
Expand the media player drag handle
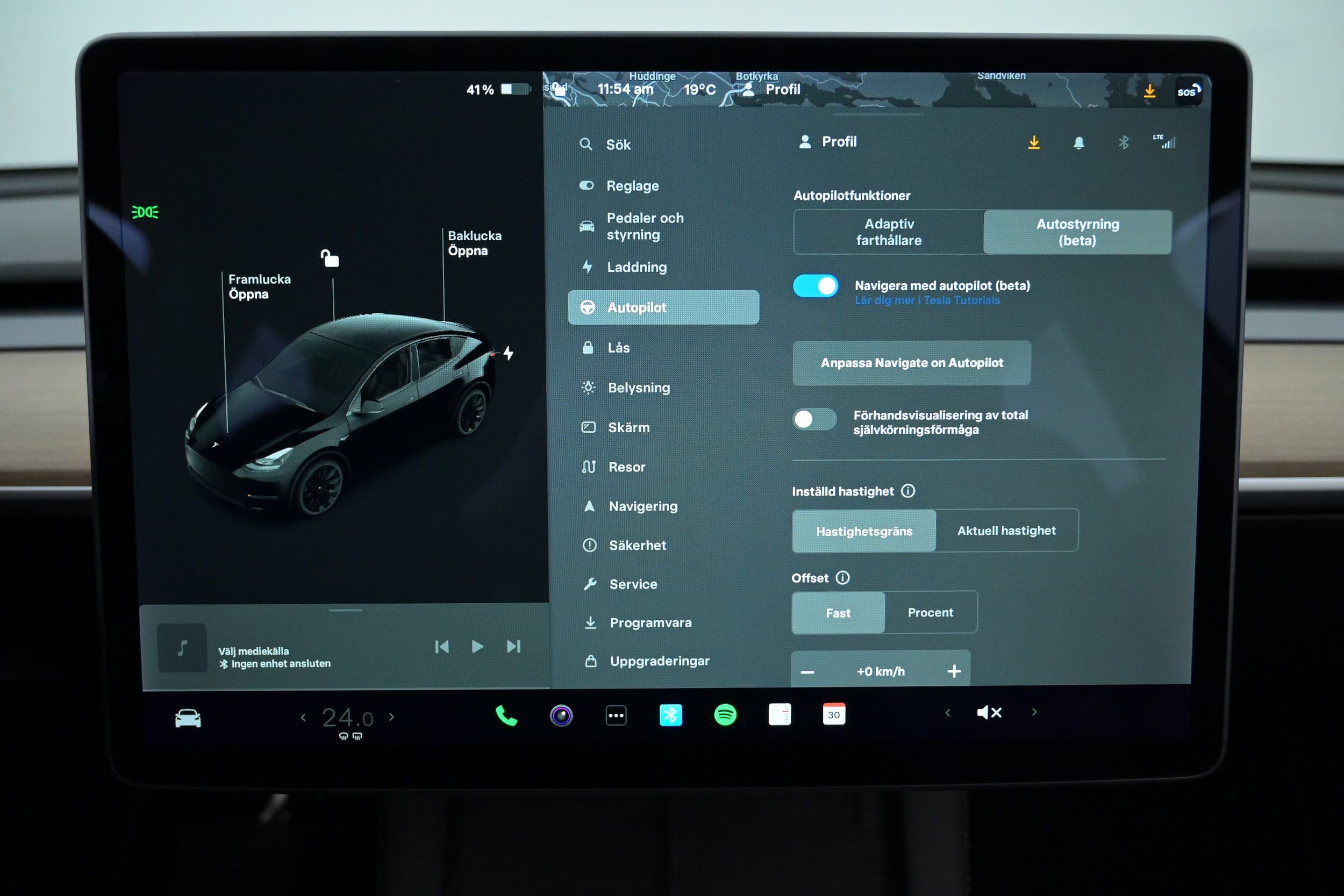click(x=346, y=610)
